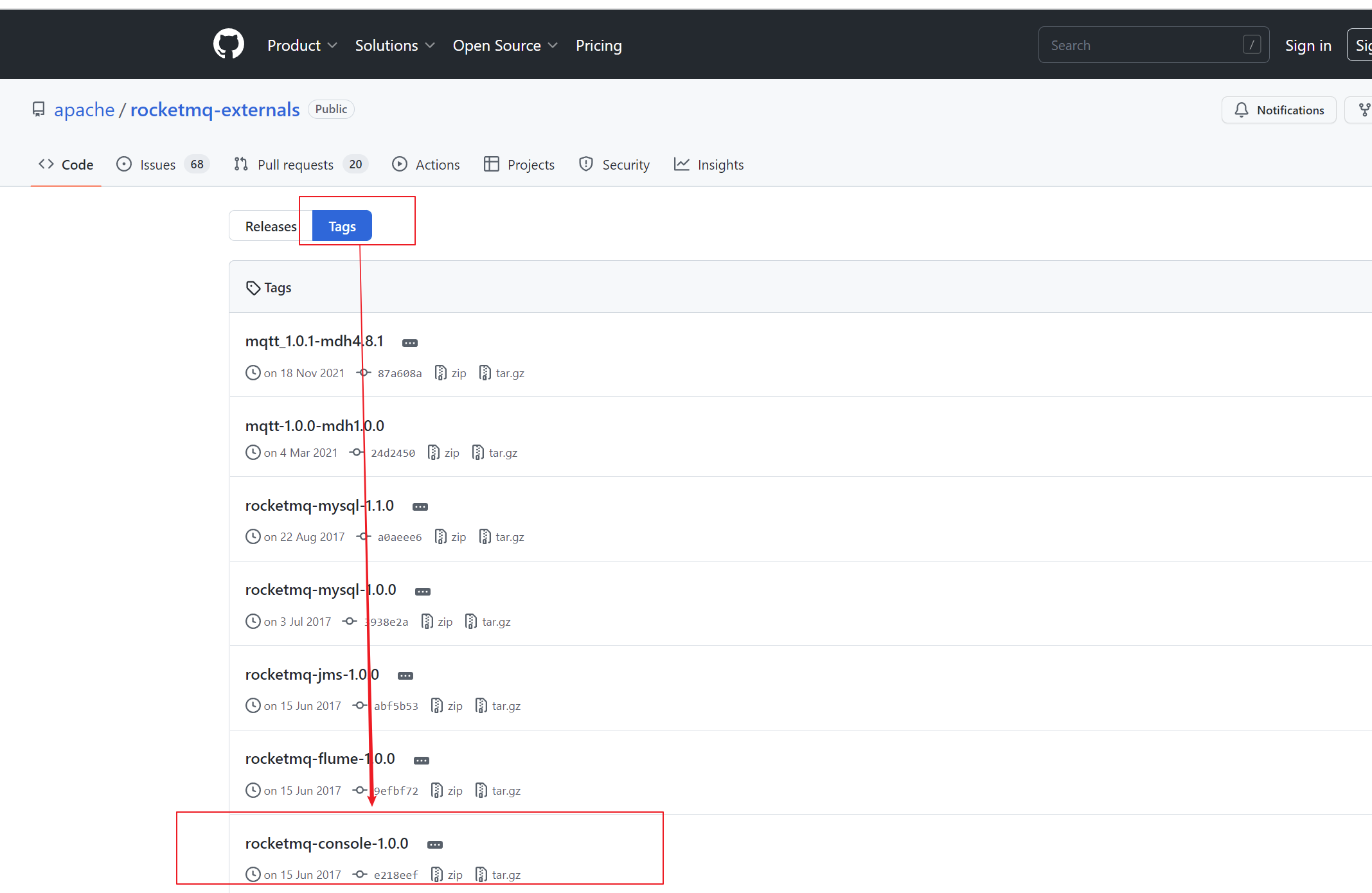The width and height of the screenshot is (1372, 893).
Task: Download zip for mqtt_1.0.1-mdh4.8.1
Action: [x=450, y=373]
